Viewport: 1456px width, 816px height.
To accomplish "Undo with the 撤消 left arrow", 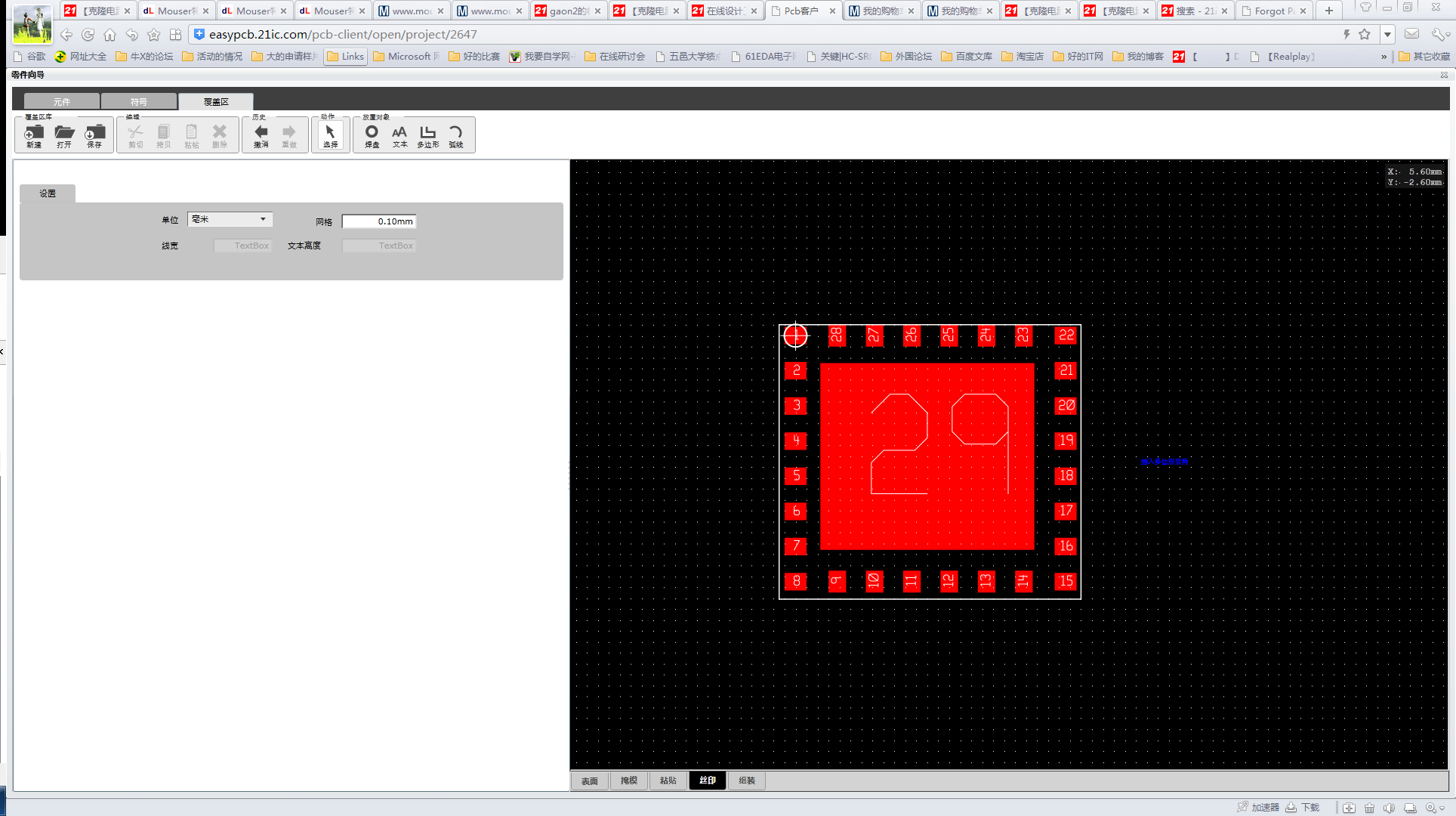I will [x=261, y=135].
